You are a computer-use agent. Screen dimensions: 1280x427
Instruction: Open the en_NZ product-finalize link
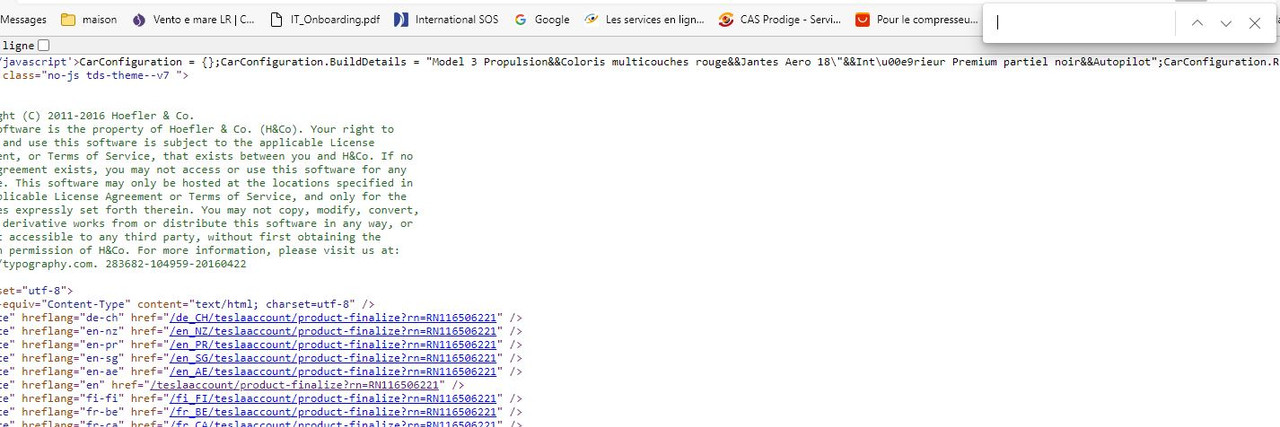[x=335, y=332]
